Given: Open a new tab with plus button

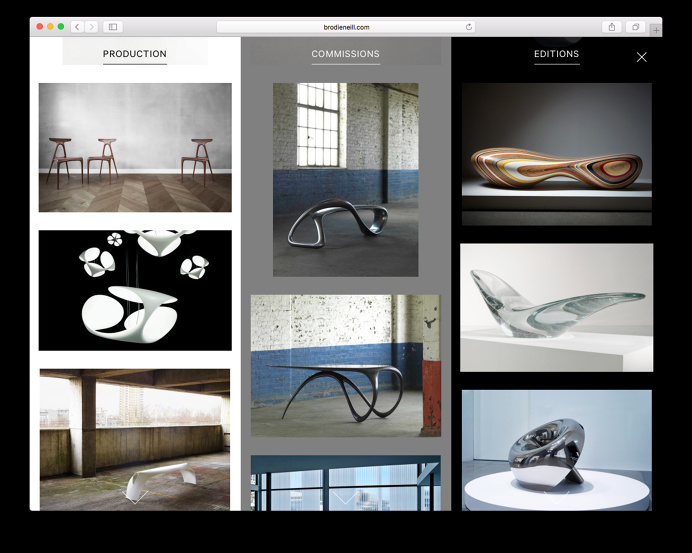Looking at the screenshot, I should [x=655, y=29].
